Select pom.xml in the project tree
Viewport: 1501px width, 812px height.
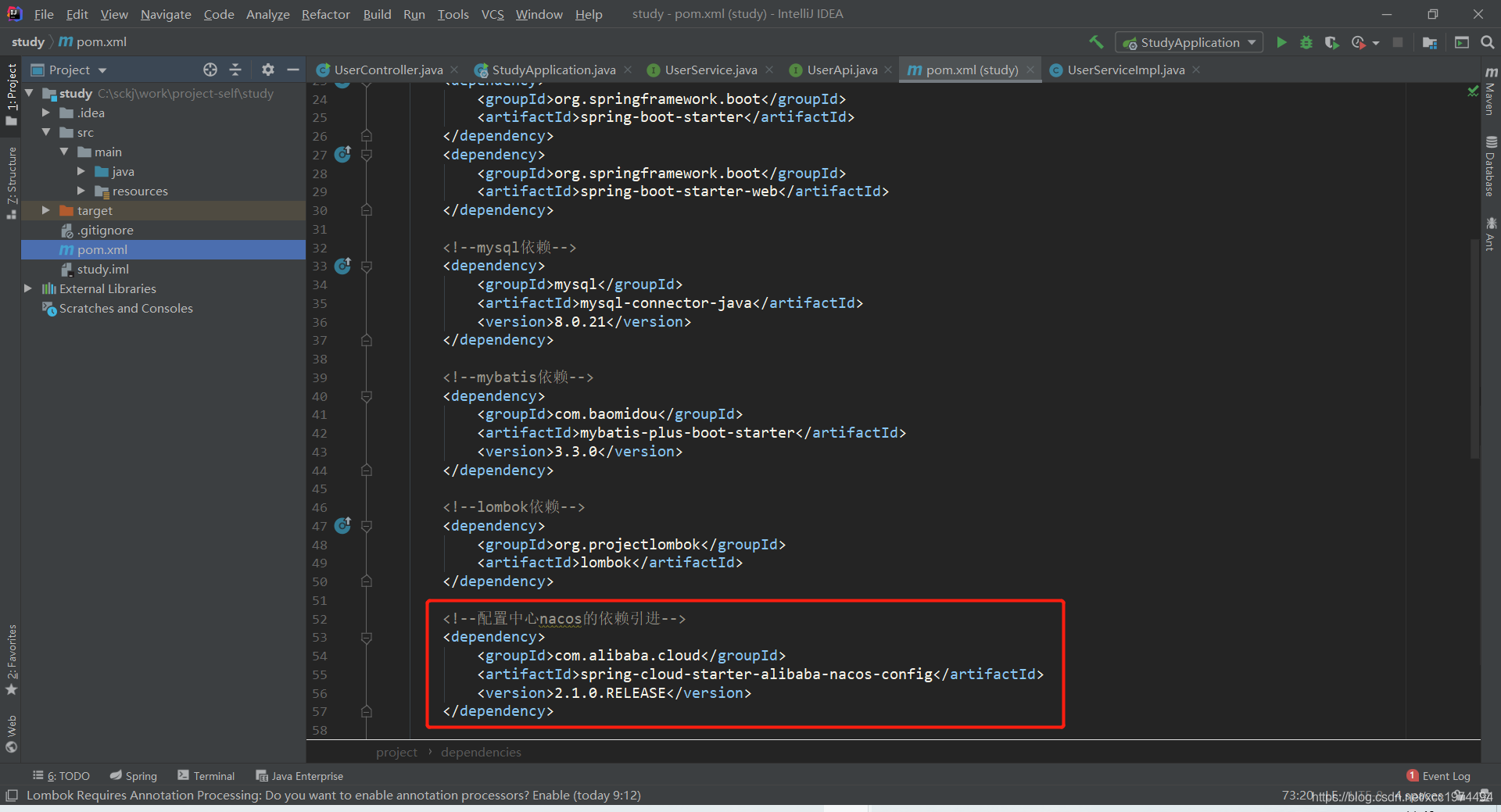pos(163,249)
